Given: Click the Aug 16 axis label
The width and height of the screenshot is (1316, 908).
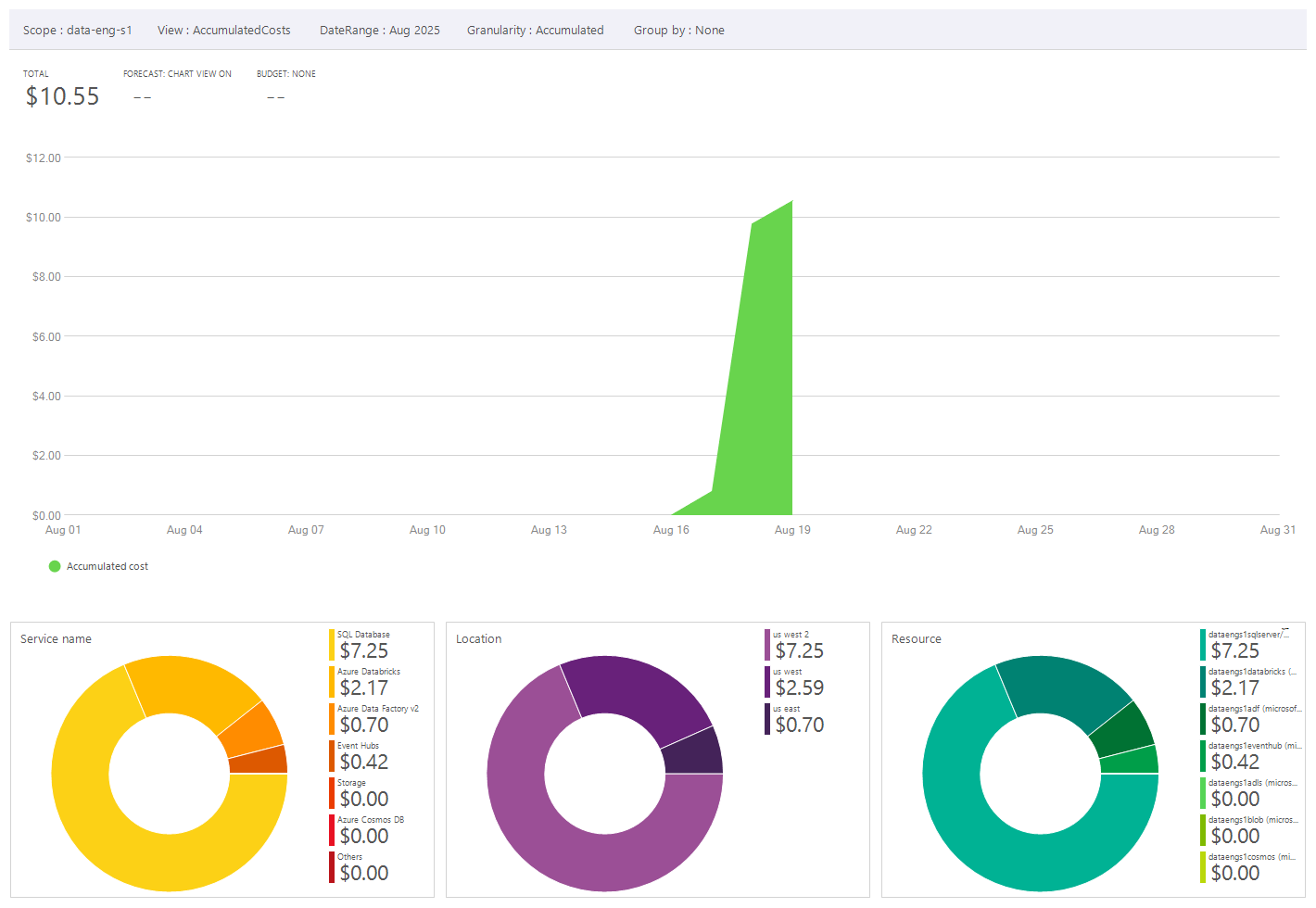Looking at the screenshot, I should [671, 530].
